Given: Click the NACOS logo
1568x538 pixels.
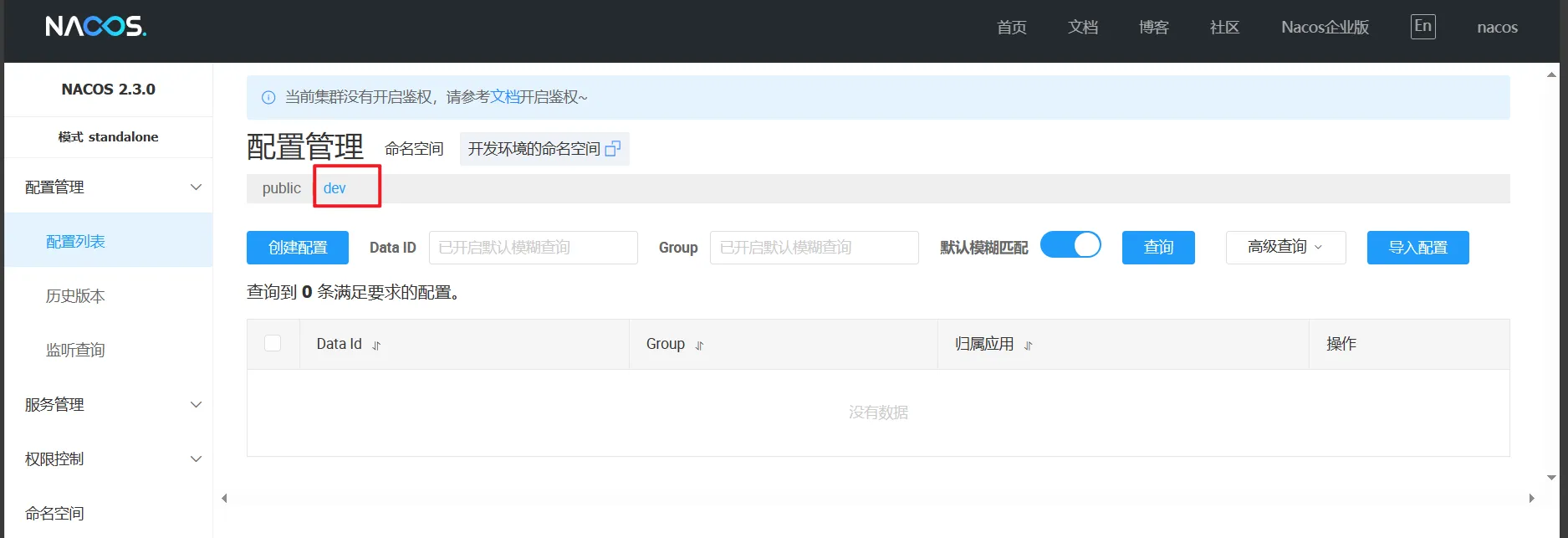Looking at the screenshot, I should (x=95, y=27).
